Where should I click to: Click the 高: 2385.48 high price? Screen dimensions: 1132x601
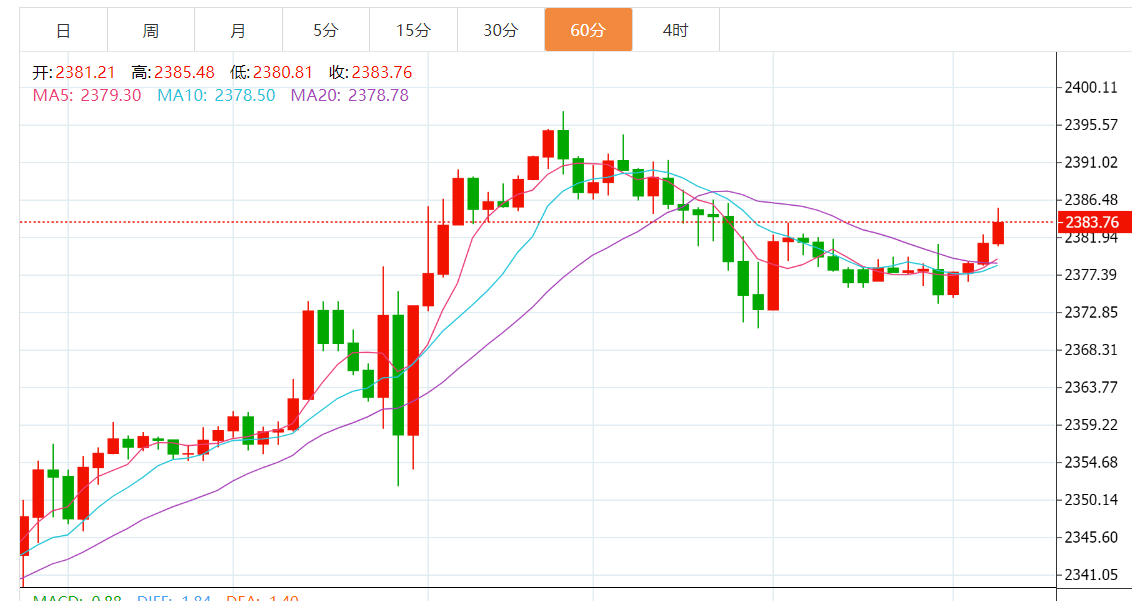173,72
